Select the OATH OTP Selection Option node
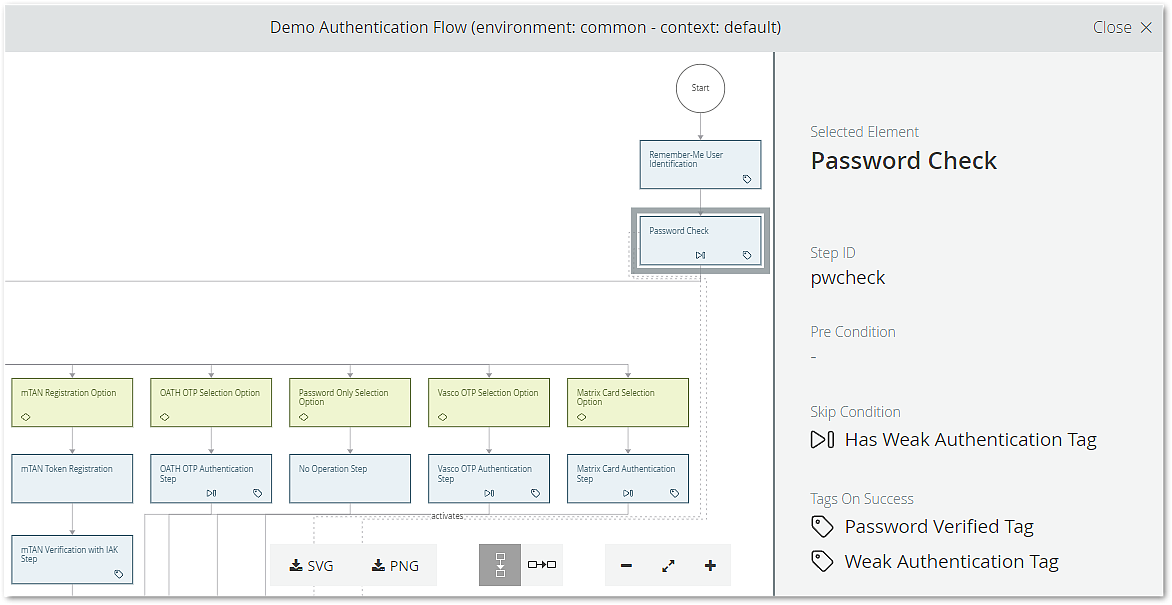The image size is (1172, 605). pyautogui.click(x=211, y=402)
